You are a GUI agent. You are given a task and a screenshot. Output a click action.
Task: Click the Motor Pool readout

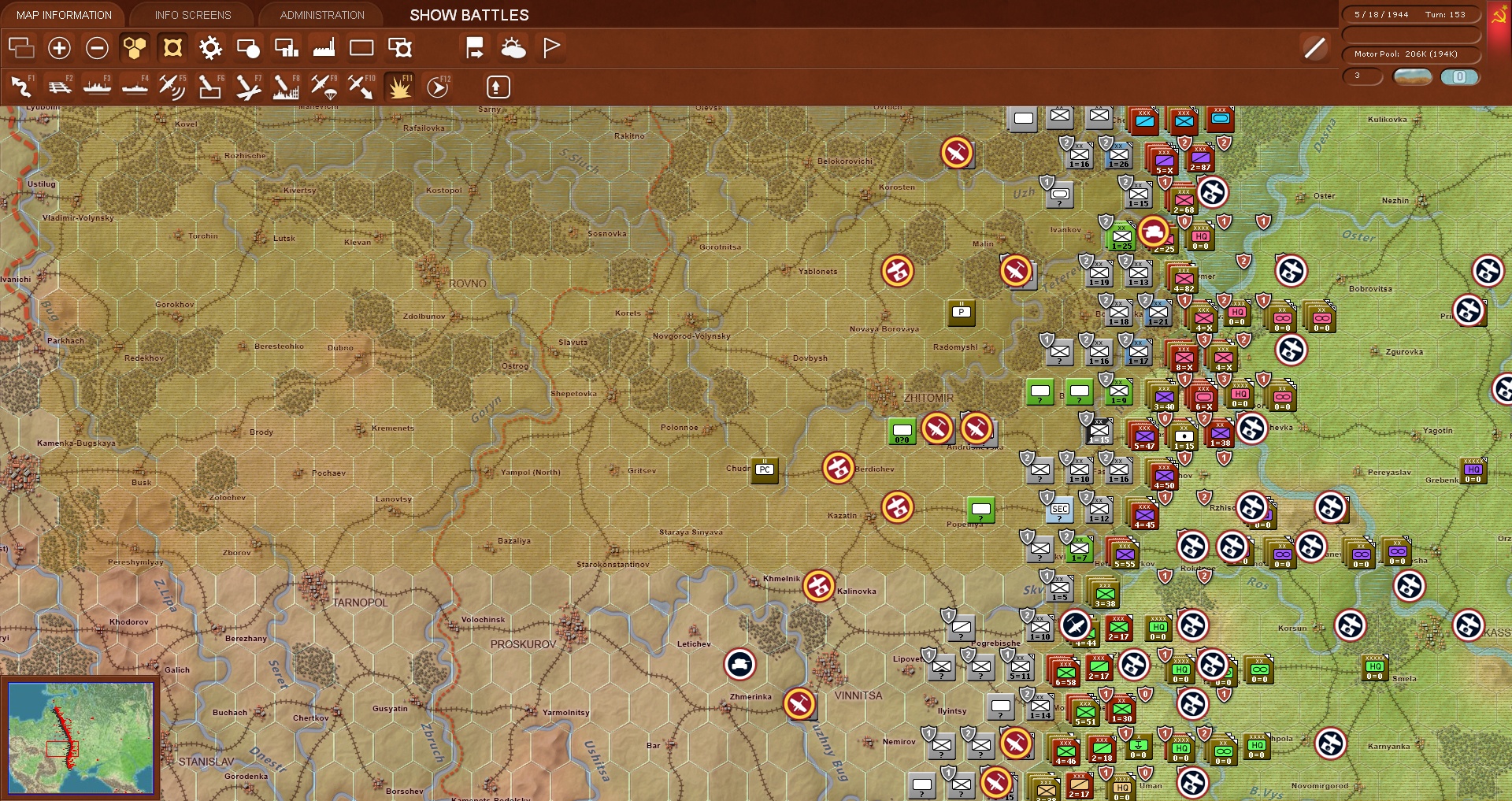pyautogui.click(x=1410, y=54)
